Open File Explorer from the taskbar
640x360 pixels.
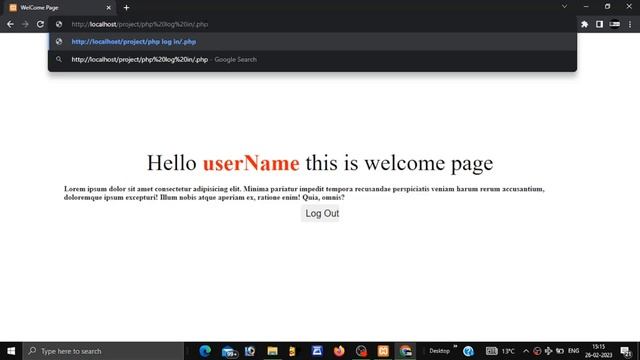click(272, 351)
